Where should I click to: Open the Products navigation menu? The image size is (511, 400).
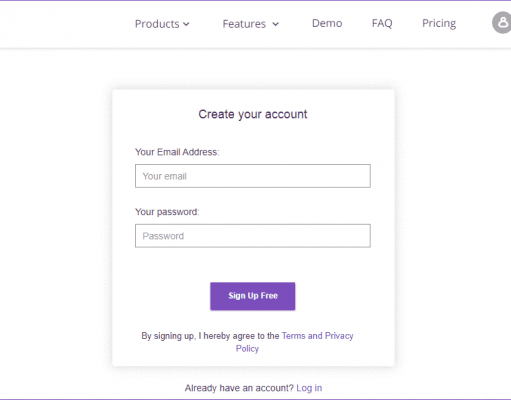(162, 24)
